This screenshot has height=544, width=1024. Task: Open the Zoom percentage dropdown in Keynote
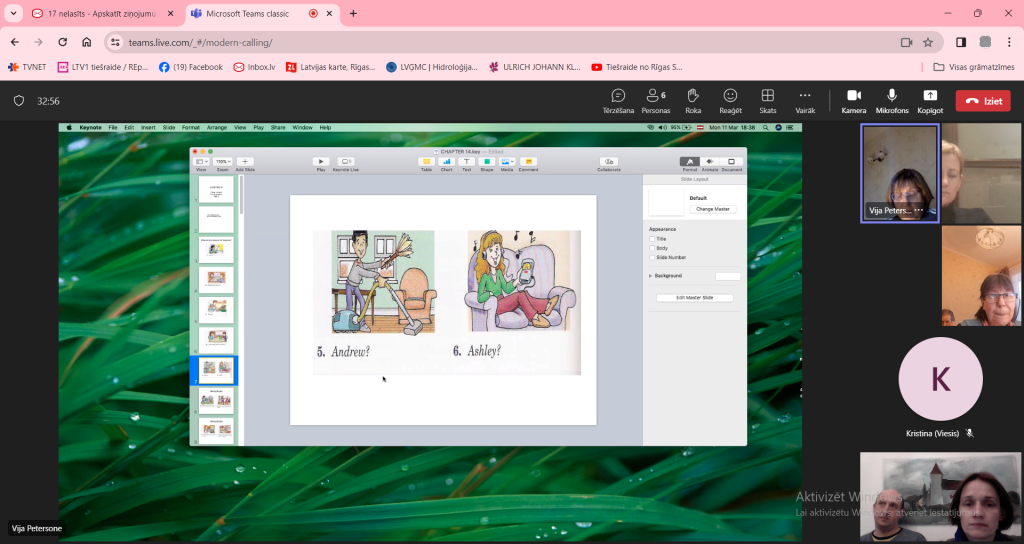click(x=223, y=162)
